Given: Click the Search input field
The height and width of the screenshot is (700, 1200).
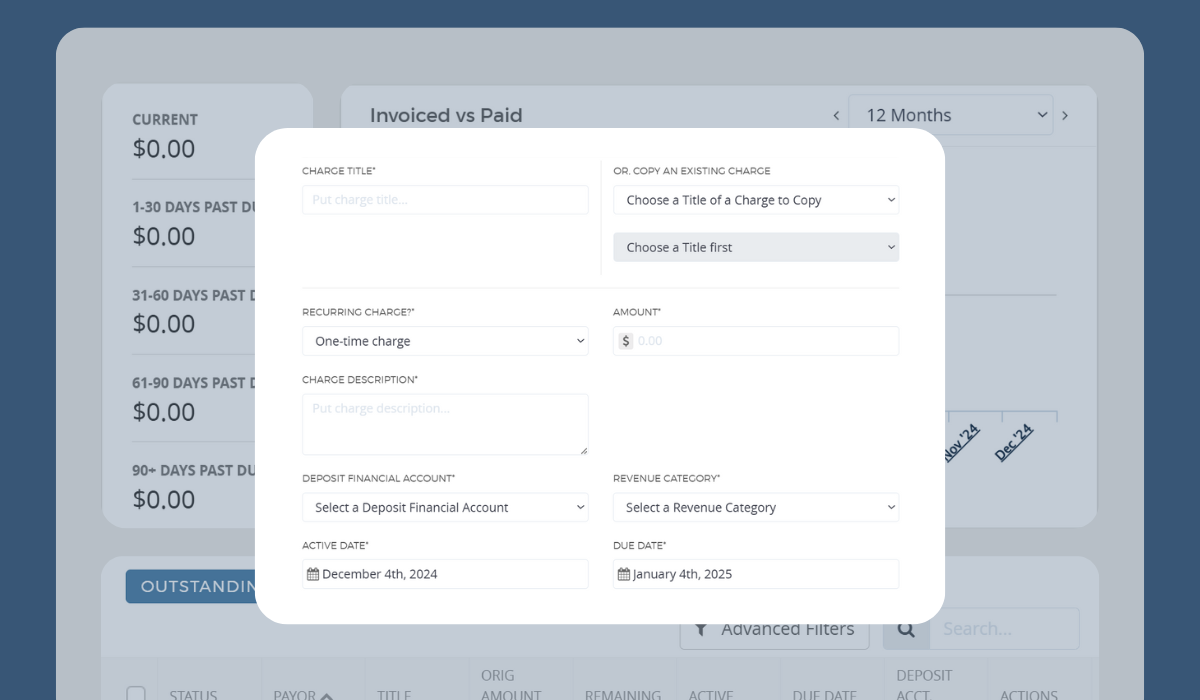Looking at the screenshot, I should (1004, 629).
